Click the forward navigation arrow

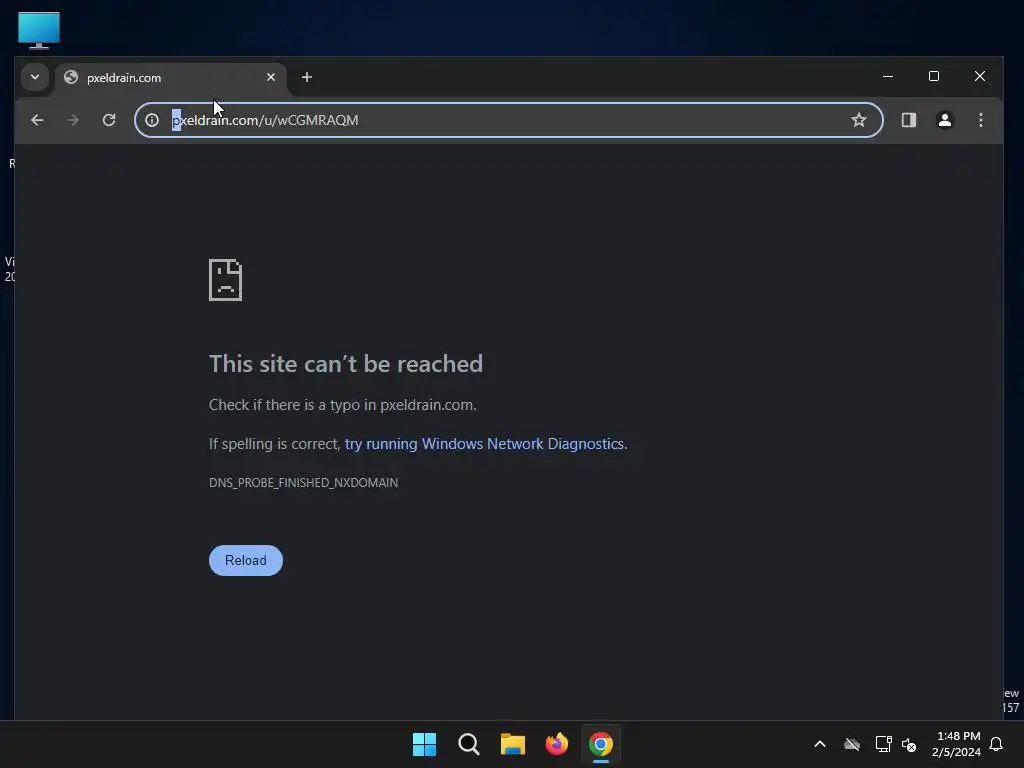tap(73, 120)
